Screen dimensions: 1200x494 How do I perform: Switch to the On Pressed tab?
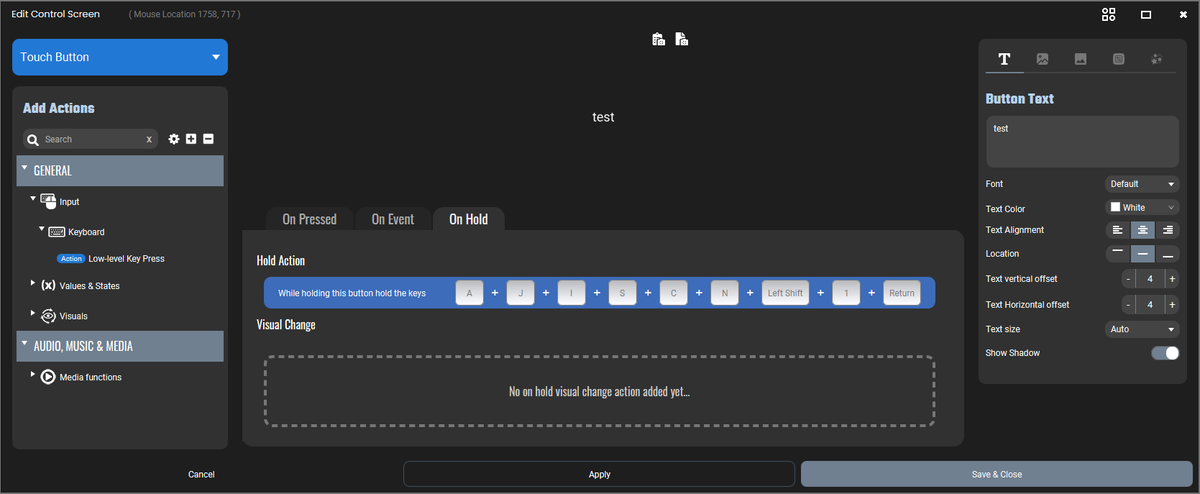coord(309,219)
